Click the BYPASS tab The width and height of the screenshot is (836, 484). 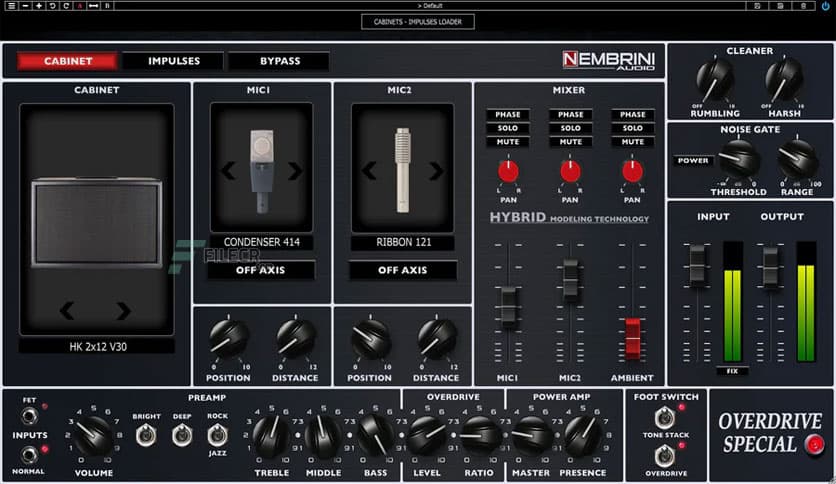point(279,61)
